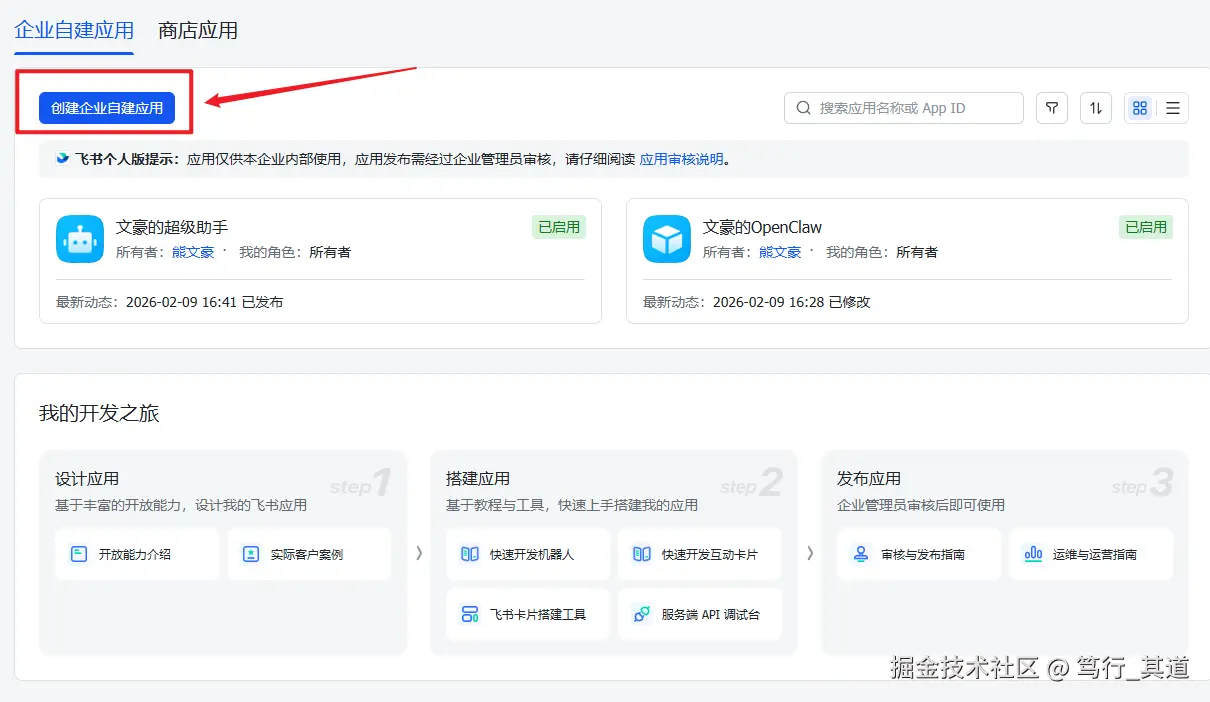The height and width of the screenshot is (702, 1210).
Task: Click 已启用 badge on 文豪的超级助手
Action: click(x=559, y=227)
